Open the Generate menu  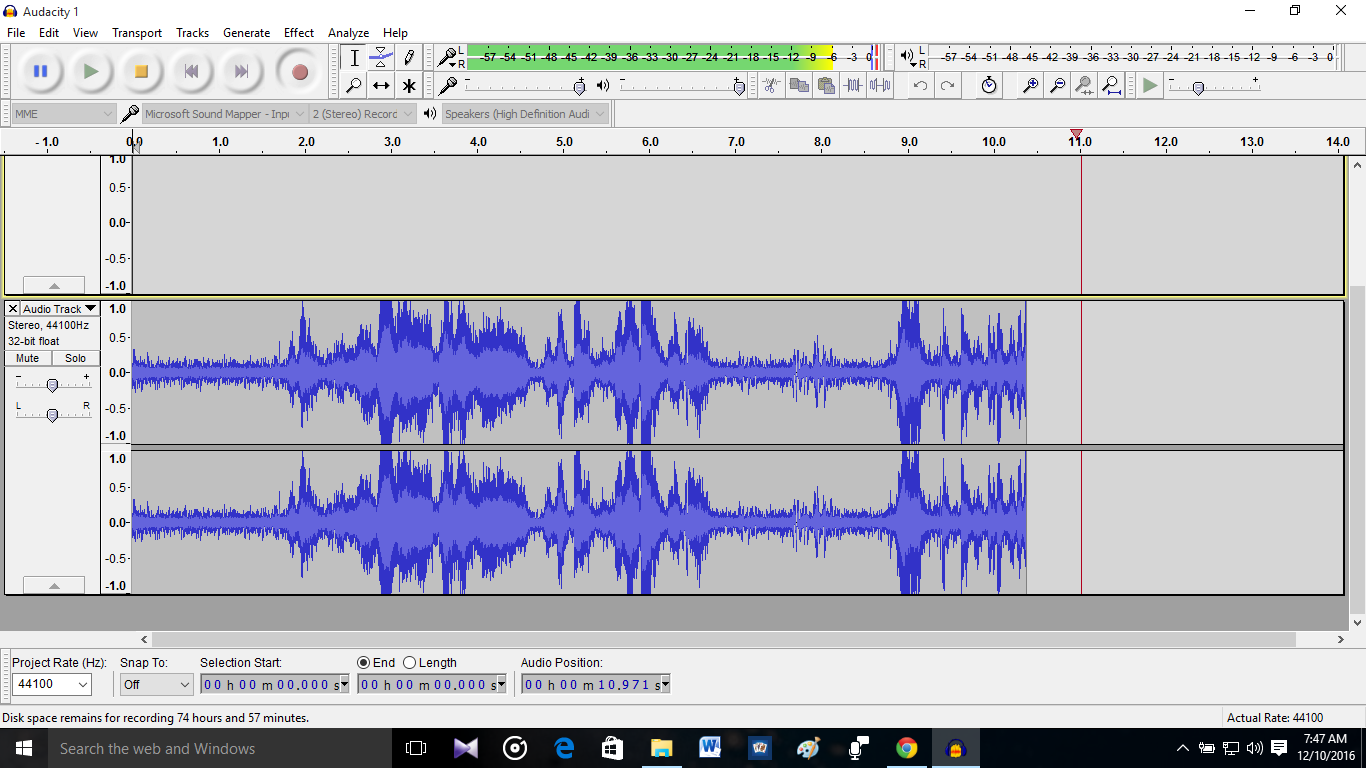coord(247,33)
